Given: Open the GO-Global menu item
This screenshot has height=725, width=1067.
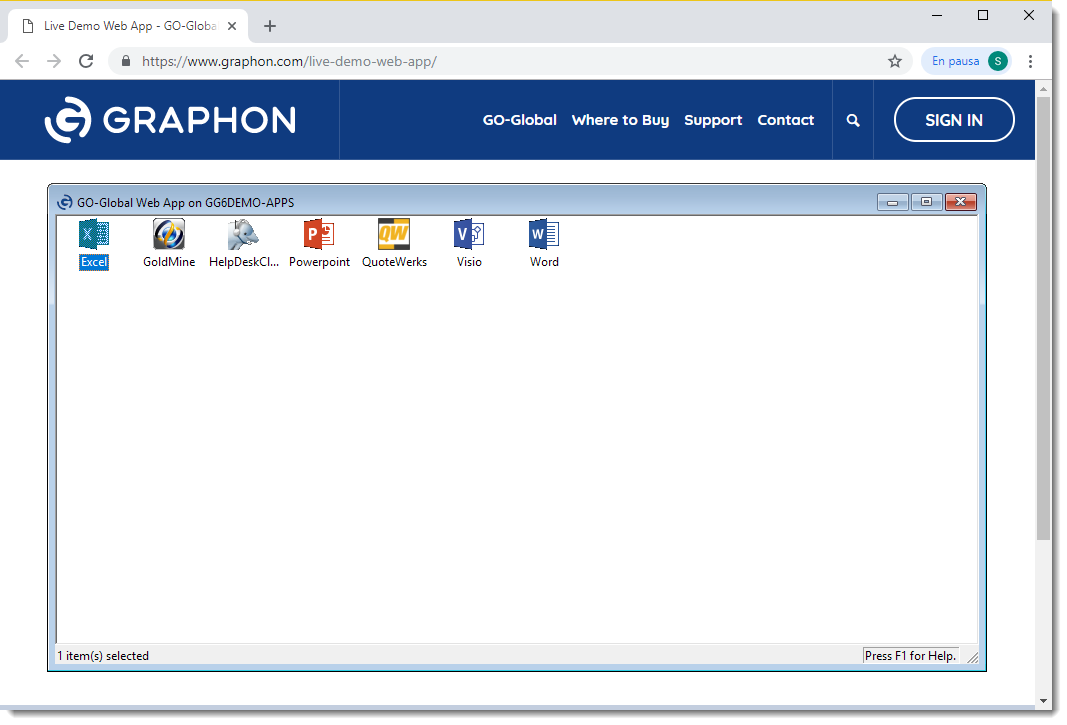Looking at the screenshot, I should click(520, 120).
